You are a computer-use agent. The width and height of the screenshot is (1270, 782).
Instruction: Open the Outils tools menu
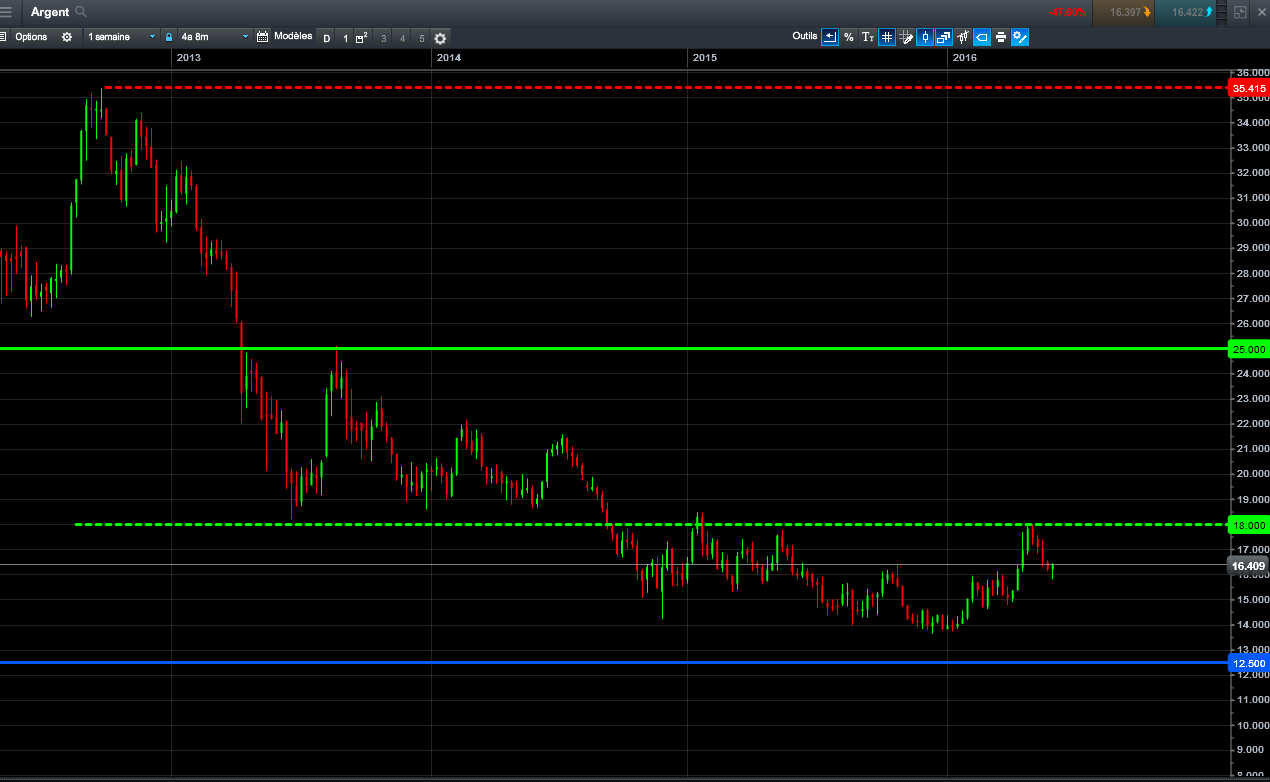pyautogui.click(x=804, y=36)
